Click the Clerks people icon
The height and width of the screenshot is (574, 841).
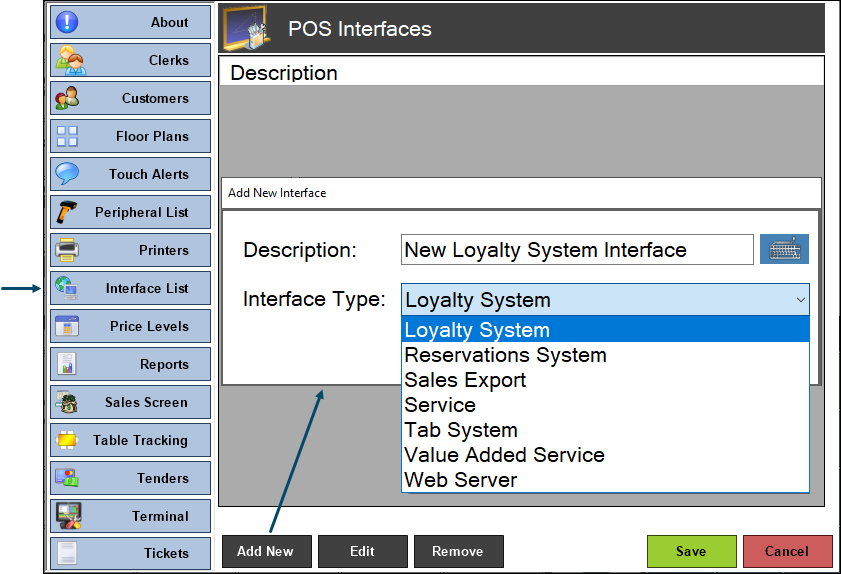click(x=69, y=60)
